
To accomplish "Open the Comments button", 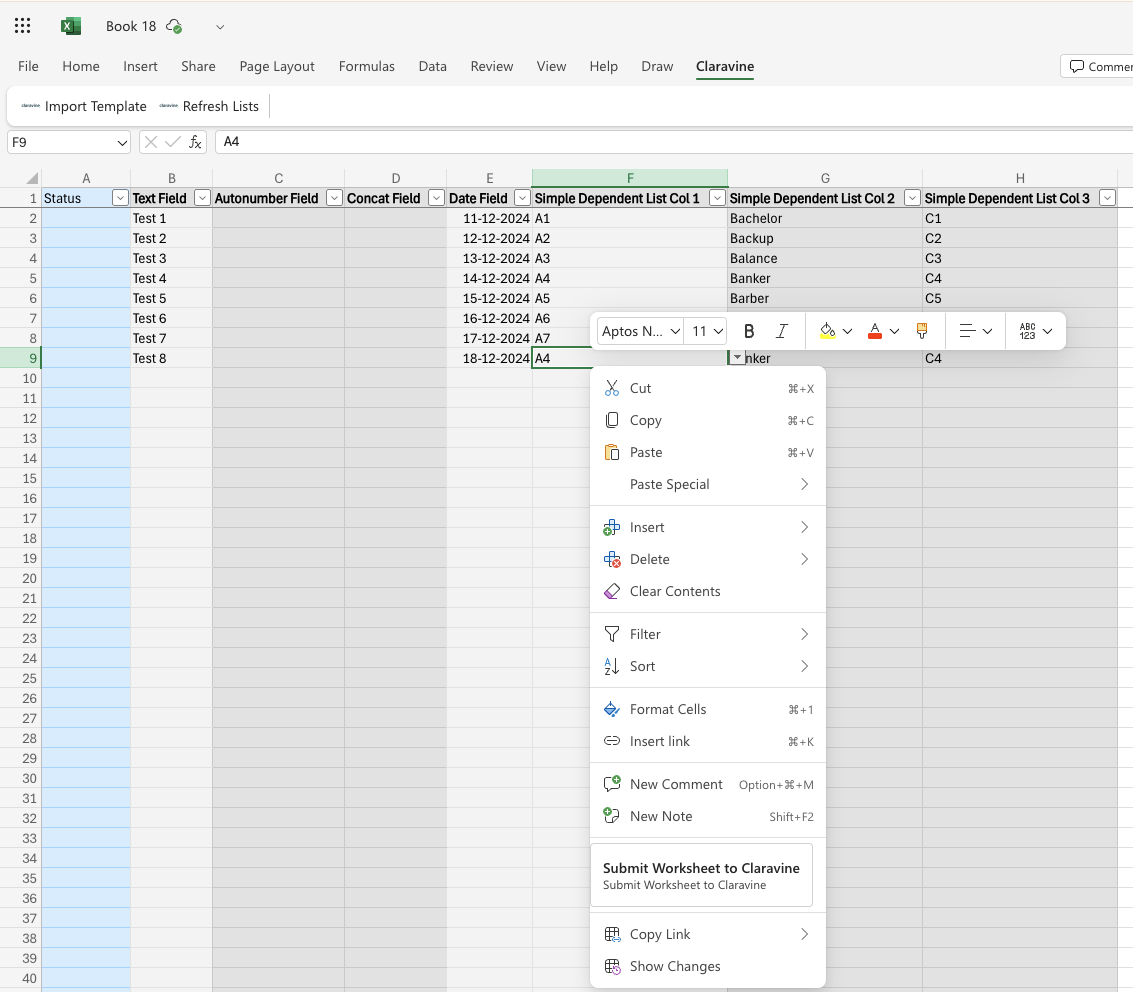I will 1098,66.
